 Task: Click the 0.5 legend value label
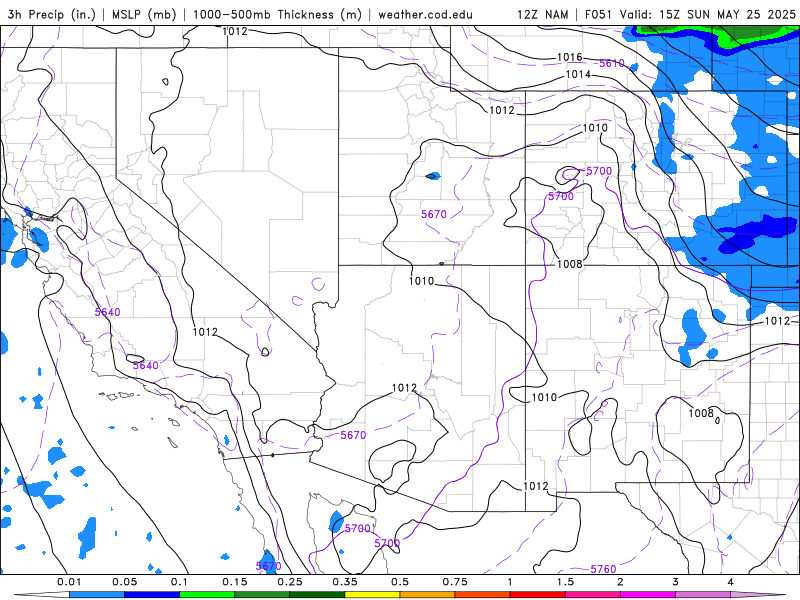(x=400, y=582)
